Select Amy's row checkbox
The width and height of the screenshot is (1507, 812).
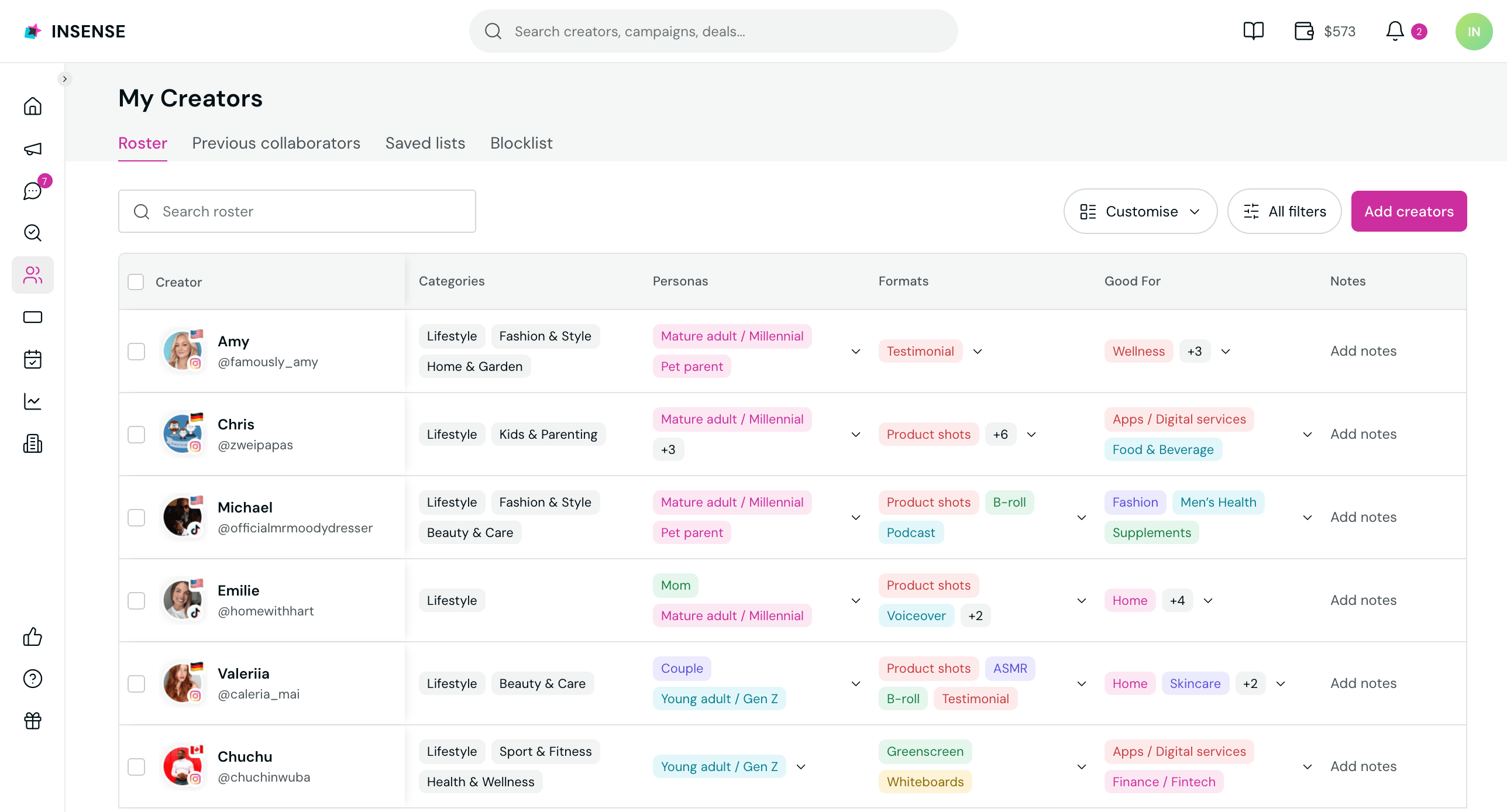[x=136, y=352]
